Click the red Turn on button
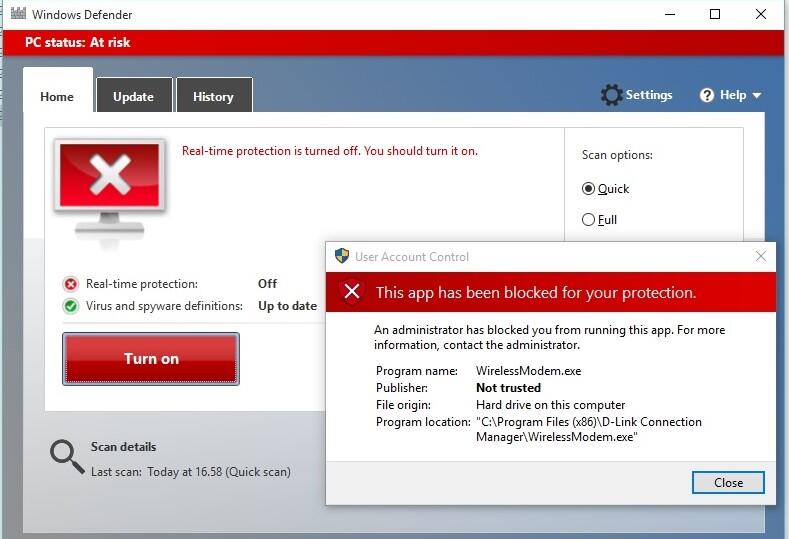 [x=151, y=359]
